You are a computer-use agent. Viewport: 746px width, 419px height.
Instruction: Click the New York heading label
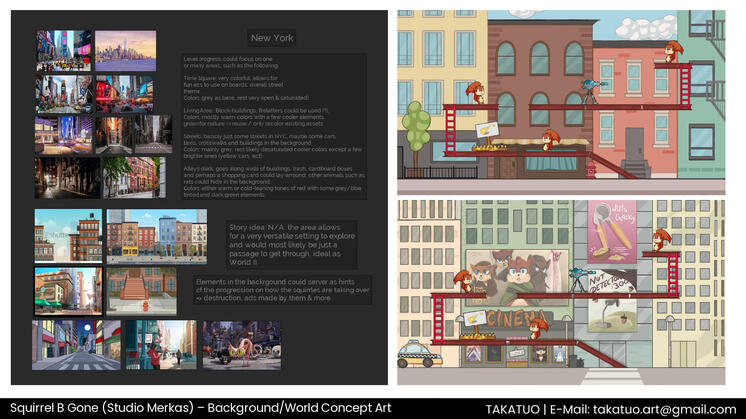[273, 39]
